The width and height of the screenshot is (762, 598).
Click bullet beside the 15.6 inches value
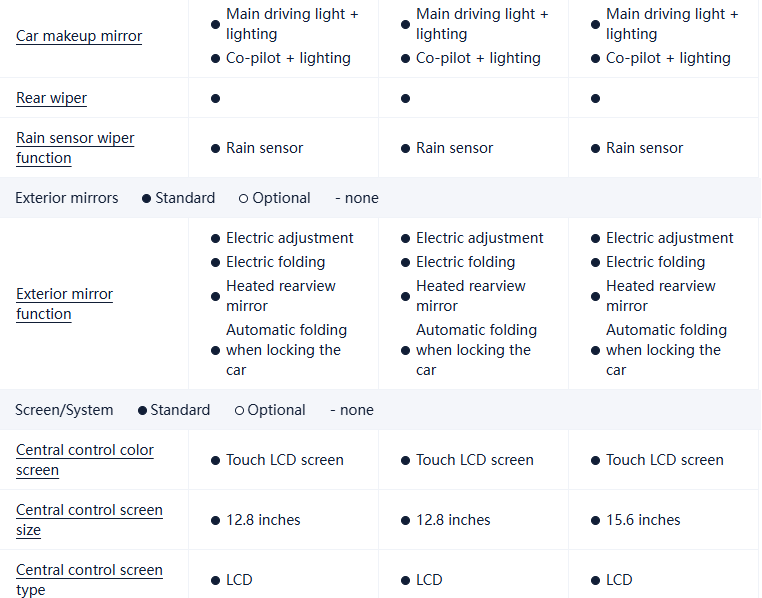(595, 520)
